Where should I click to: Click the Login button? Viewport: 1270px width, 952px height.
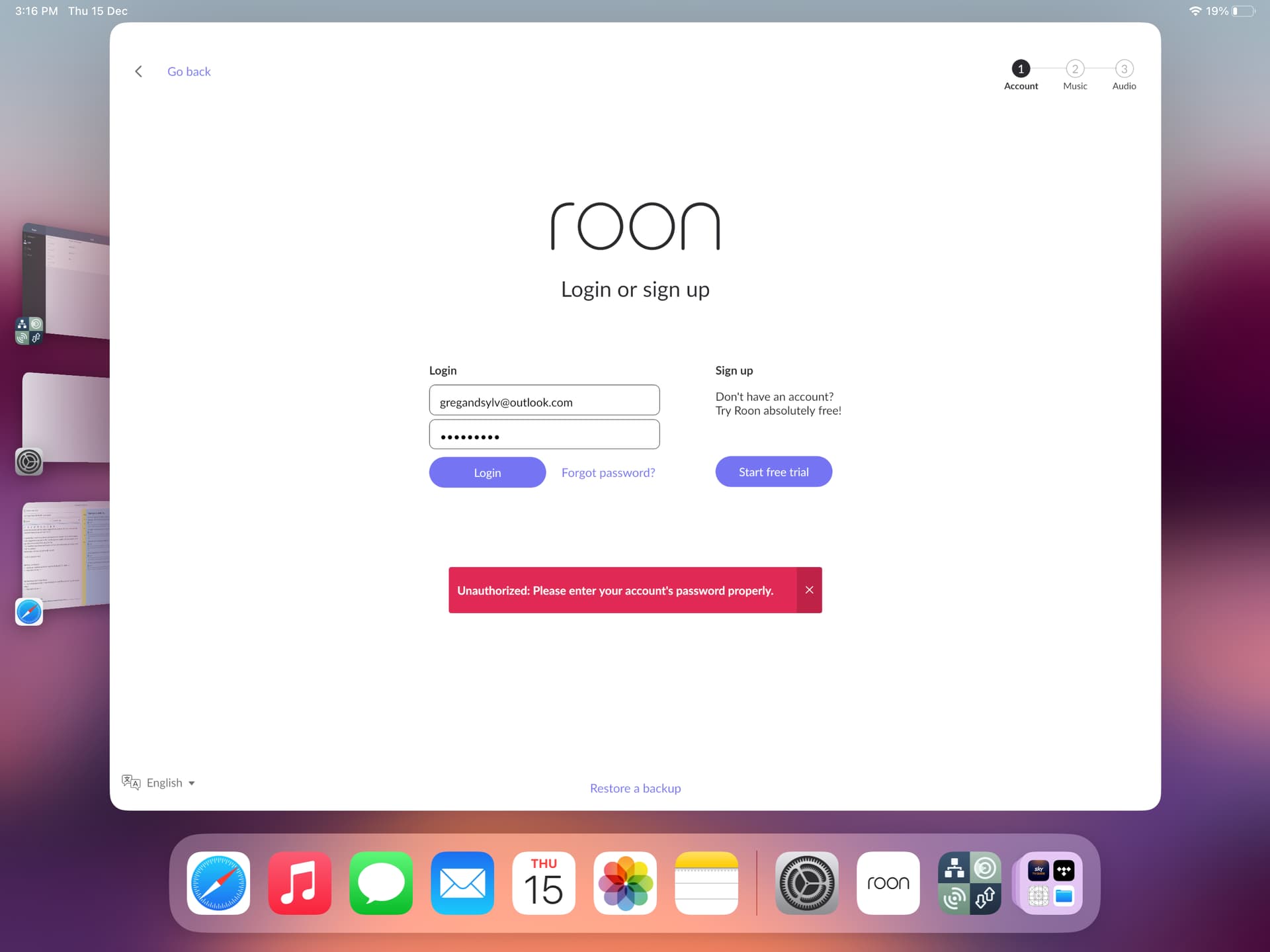click(x=487, y=472)
